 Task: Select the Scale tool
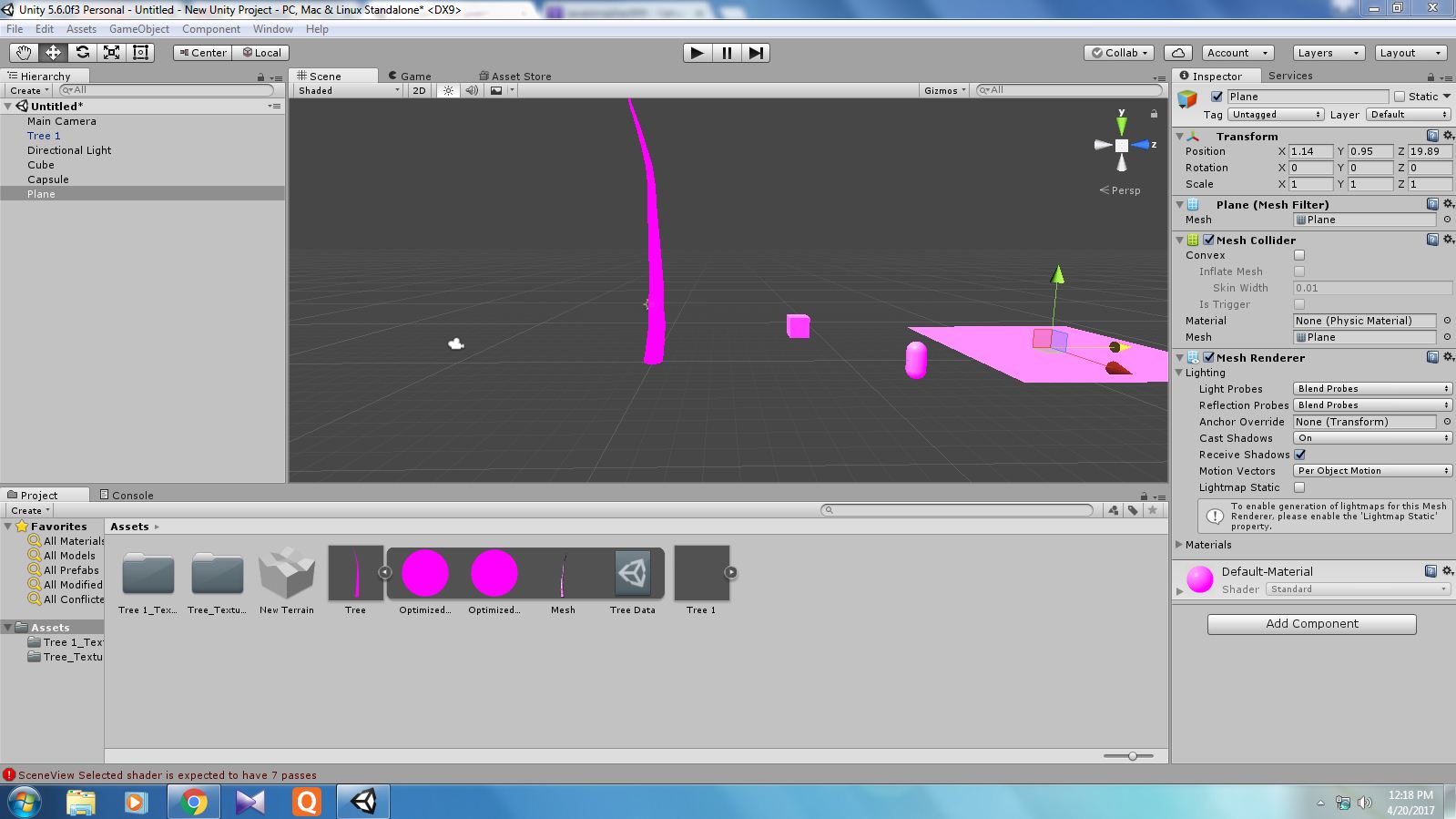(x=111, y=53)
